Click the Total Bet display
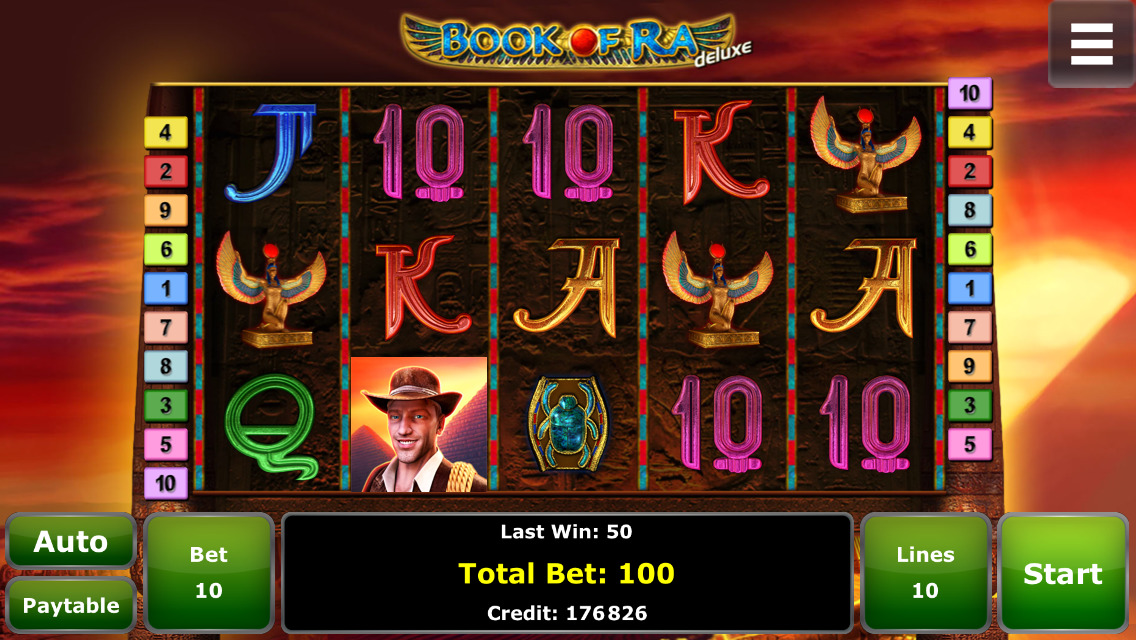Screen dimensions: 1136x640 (567, 573)
